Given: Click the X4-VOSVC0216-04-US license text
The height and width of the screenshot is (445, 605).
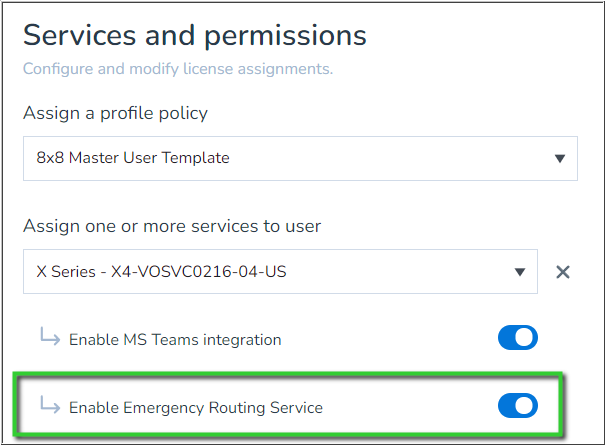Looking at the screenshot, I should pyautogui.click(x=199, y=272).
